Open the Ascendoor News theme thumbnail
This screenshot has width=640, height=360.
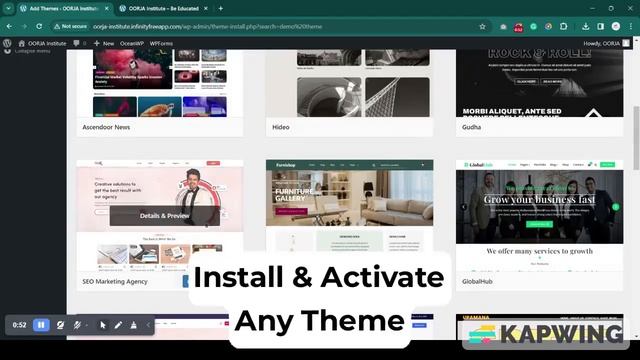click(160, 83)
